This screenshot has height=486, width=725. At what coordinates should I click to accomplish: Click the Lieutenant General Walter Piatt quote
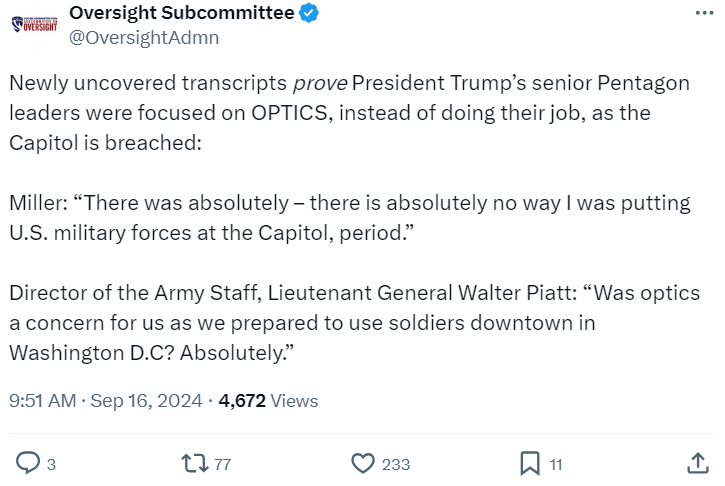(349, 323)
